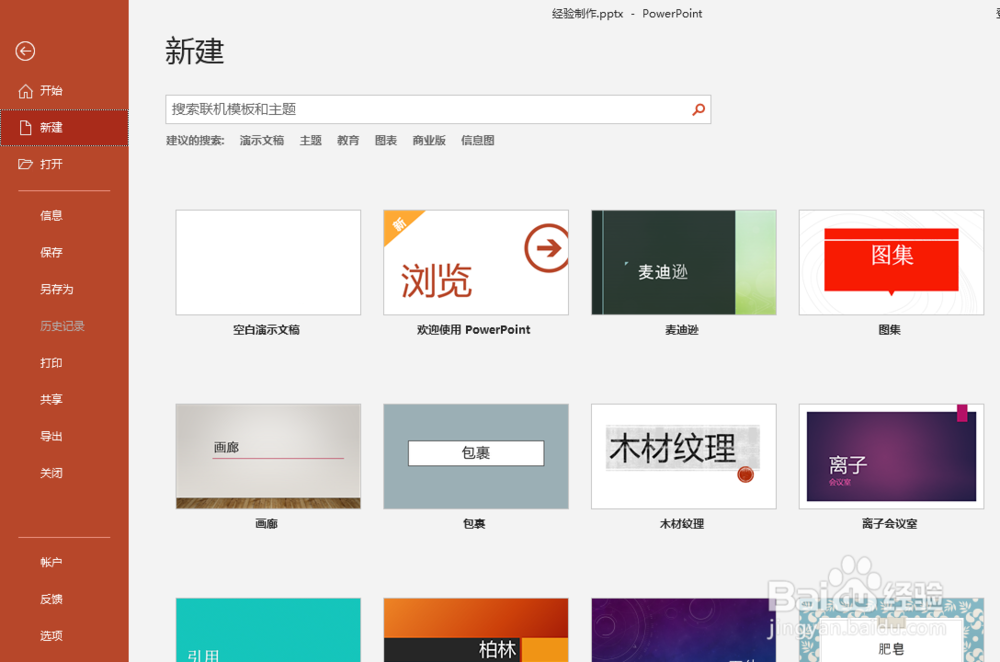
Task: Choose the 麦迪逊 template thumbnail
Action: pyautogui.click(x=684, y=262)
